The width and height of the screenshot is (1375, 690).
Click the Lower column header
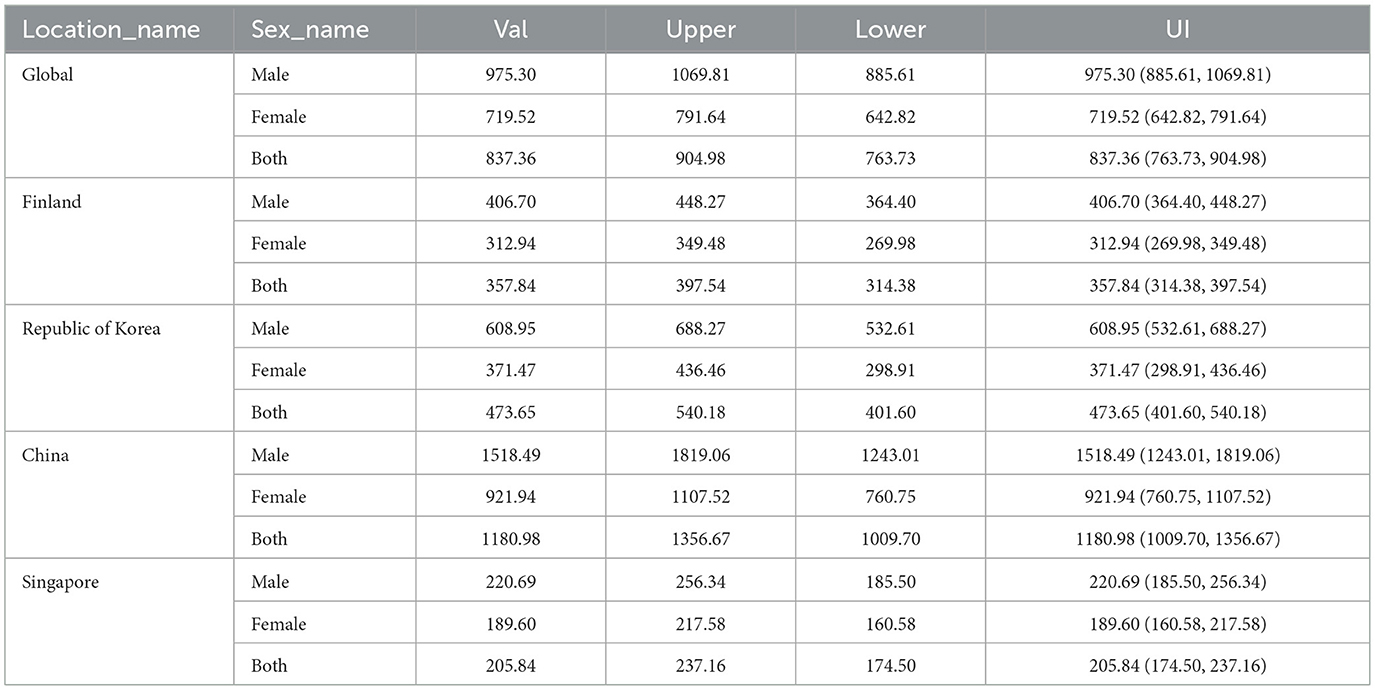pyautogui.click(x=890, y=30)
